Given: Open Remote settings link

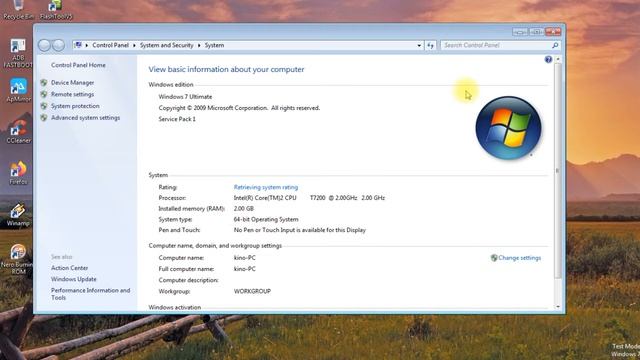Looking at the screenshot, I should [x=72, y=94].
